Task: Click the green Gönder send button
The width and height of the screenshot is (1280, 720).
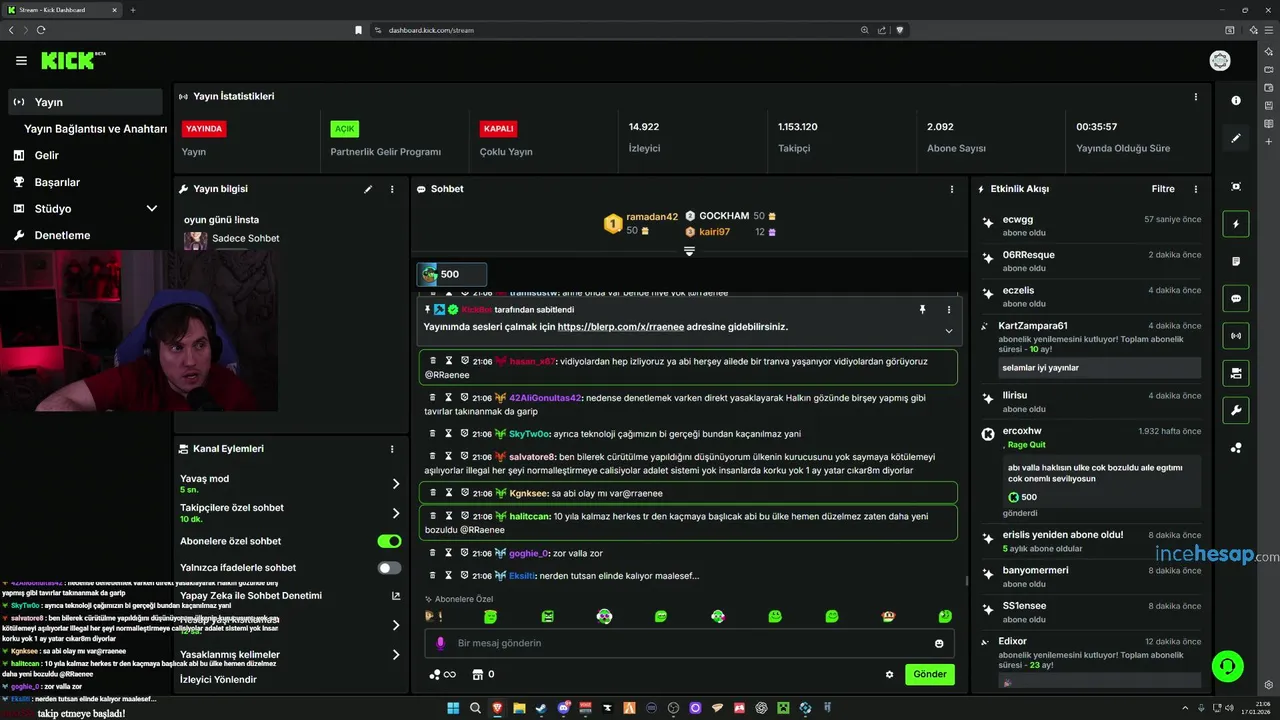Action: click(x=930, y=674)
